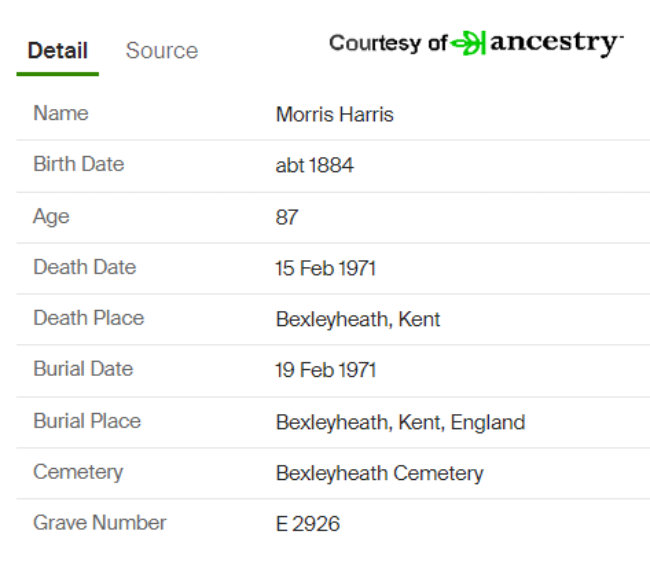Image resolution: width=650 pixels, height=575 pixels.
Task: Select the name Morris Harris
Action: (335, 114)
